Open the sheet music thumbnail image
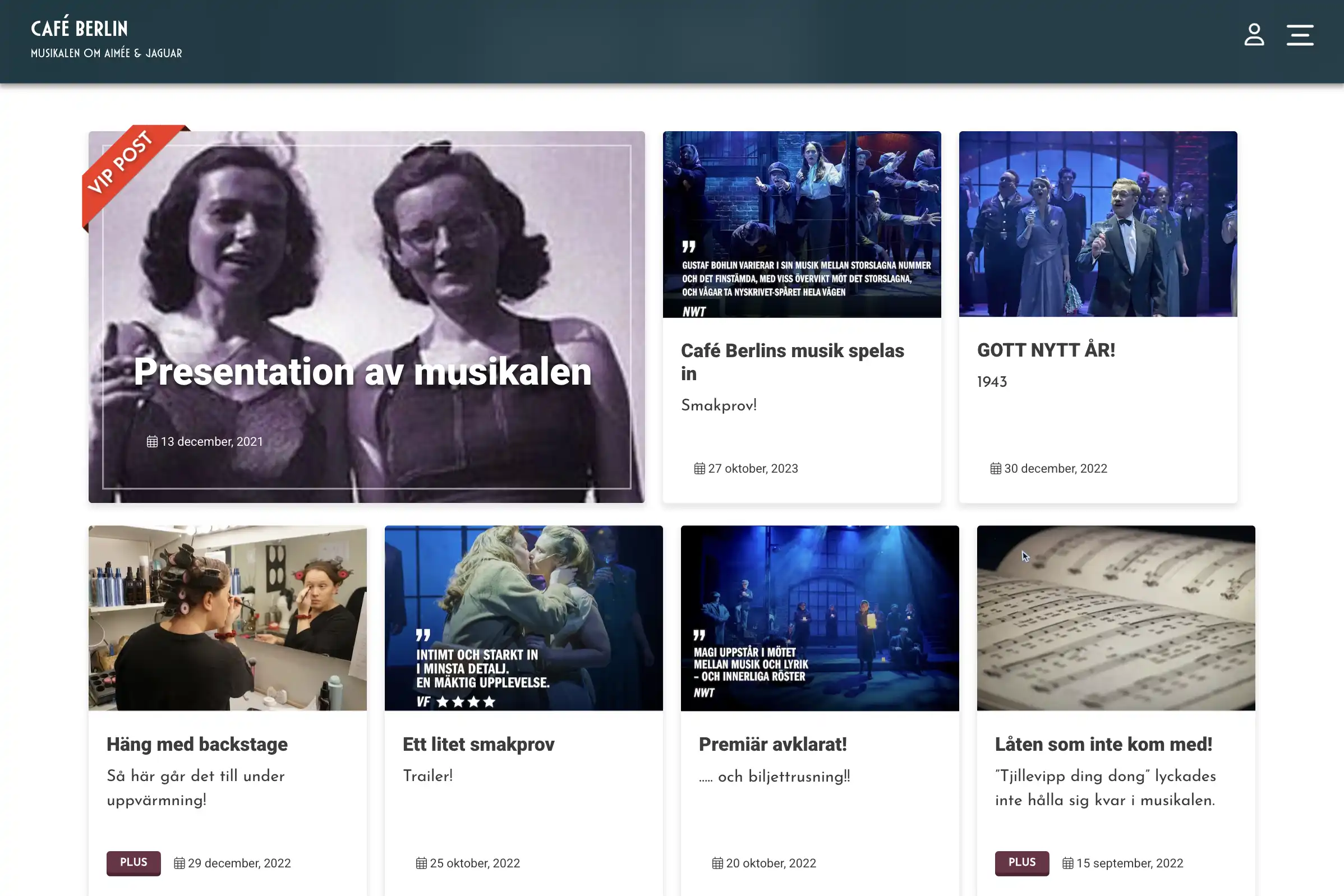 (1115, 618)
